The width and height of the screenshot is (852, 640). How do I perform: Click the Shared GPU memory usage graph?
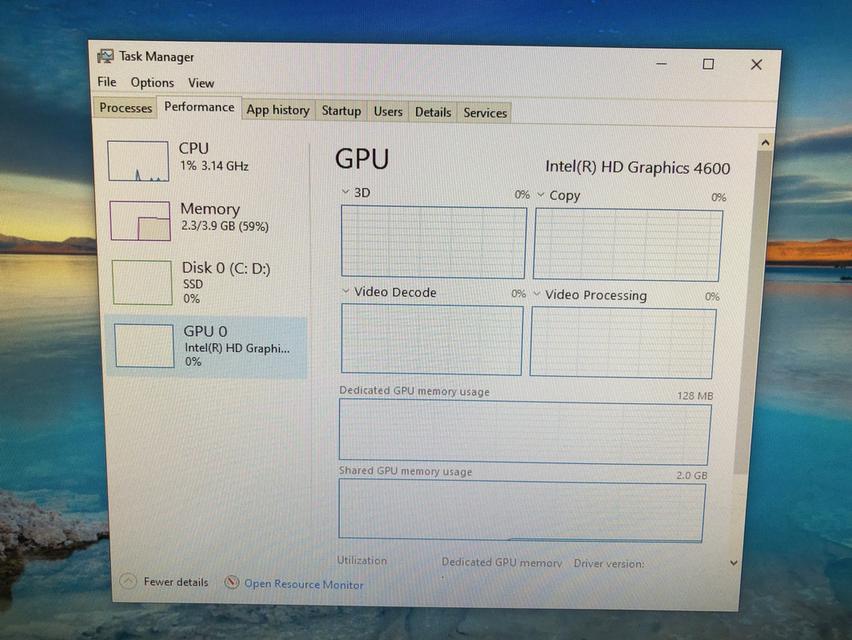522,511
